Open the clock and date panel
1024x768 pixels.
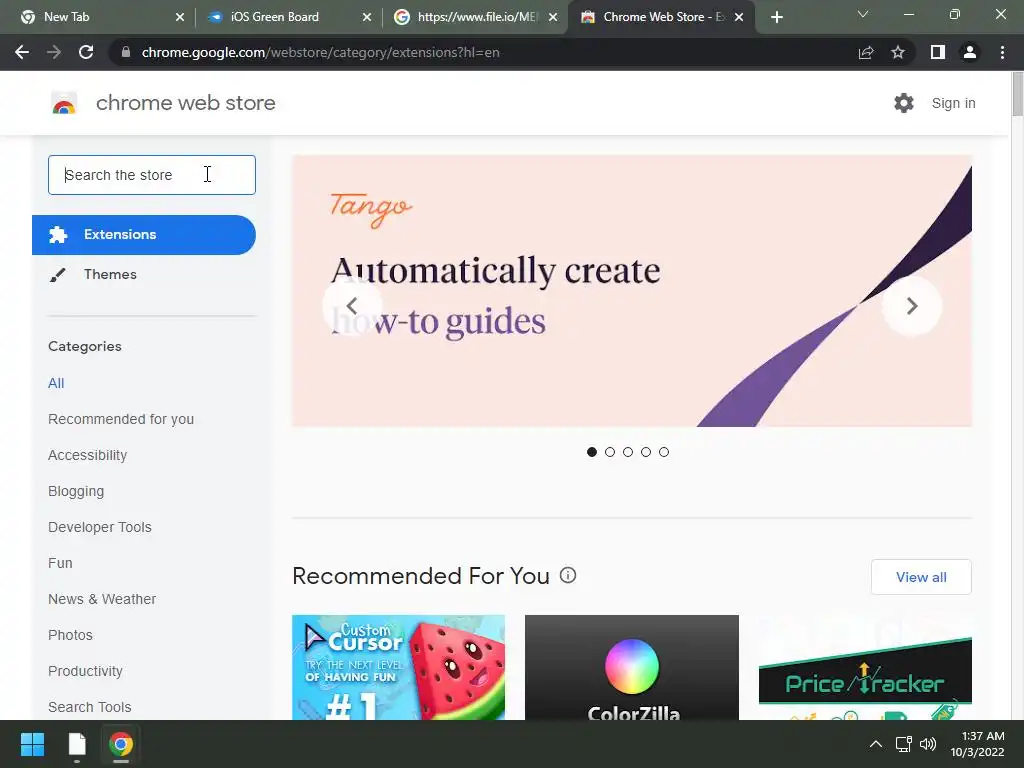pyautogui.click(x=977, y=744)
